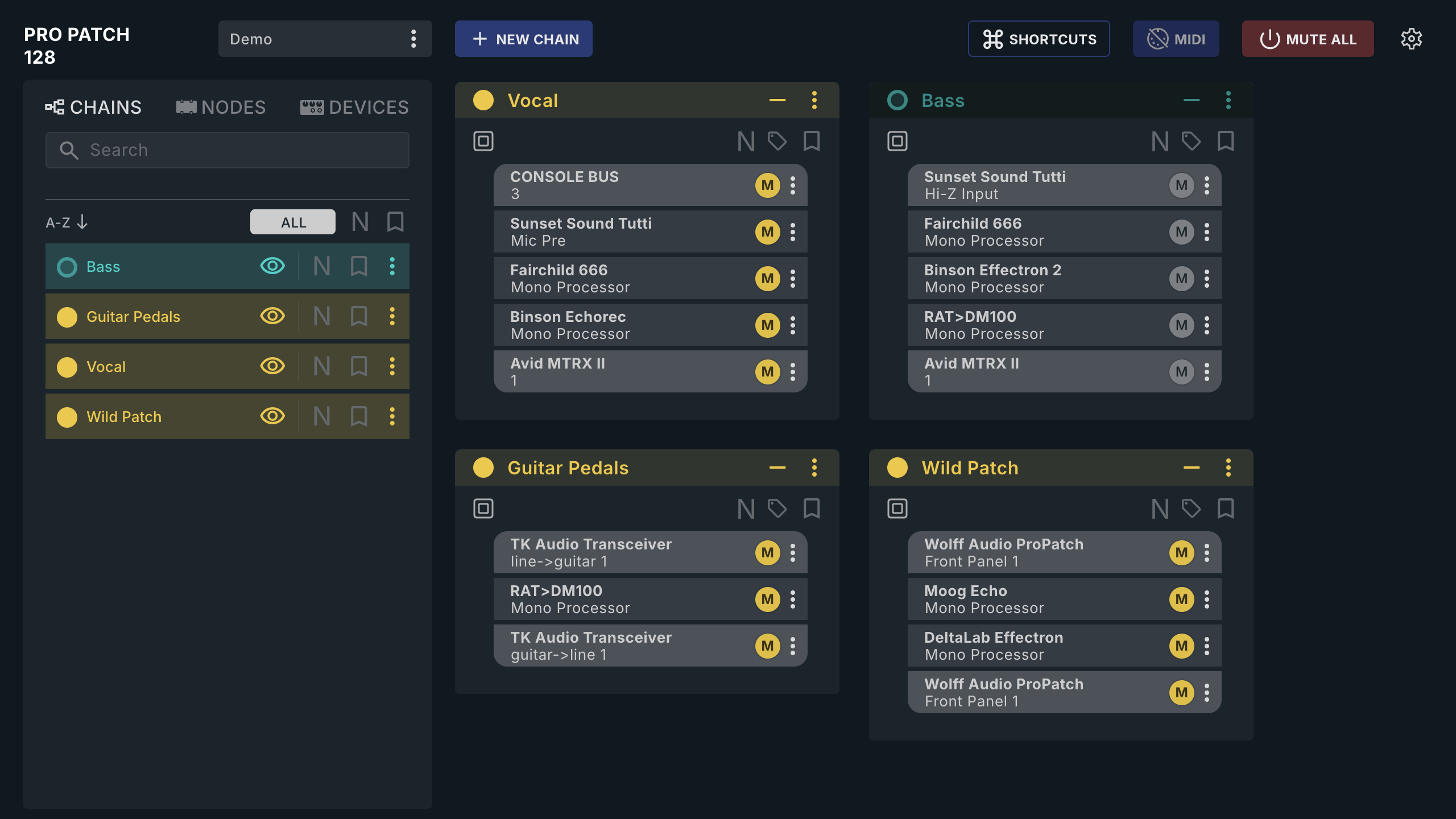Screen dimensions: 1456x819
Task: Click the tag icon in Bass chain
Action: (x=1191, y=141)
